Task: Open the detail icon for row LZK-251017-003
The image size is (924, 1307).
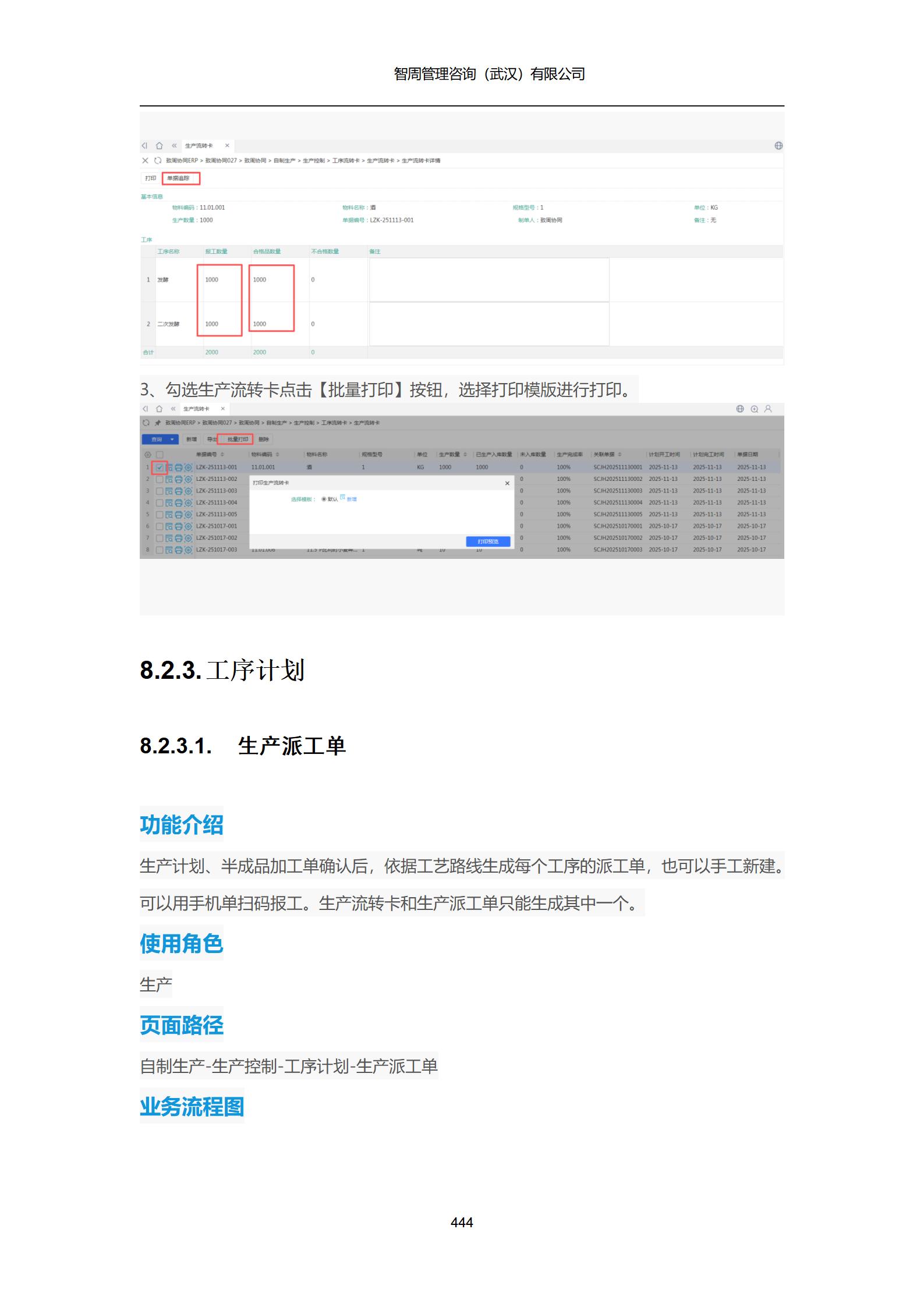Action: point(169,550)
